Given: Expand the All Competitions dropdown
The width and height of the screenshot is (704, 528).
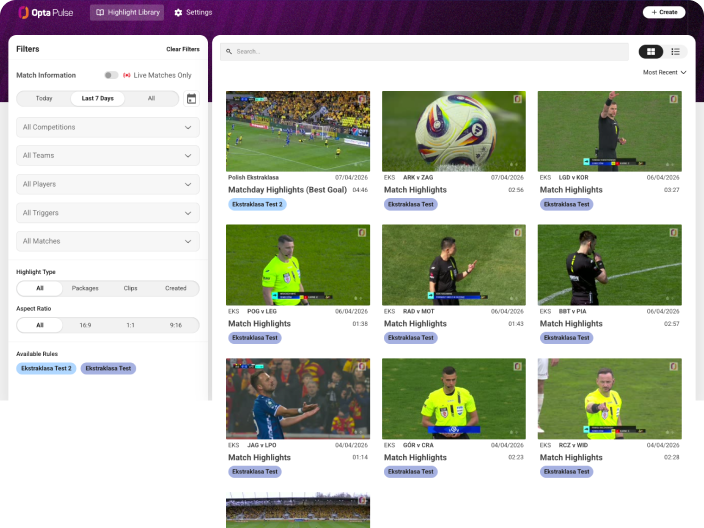Looking at the screenshot, I should click(x=108, y=127).
